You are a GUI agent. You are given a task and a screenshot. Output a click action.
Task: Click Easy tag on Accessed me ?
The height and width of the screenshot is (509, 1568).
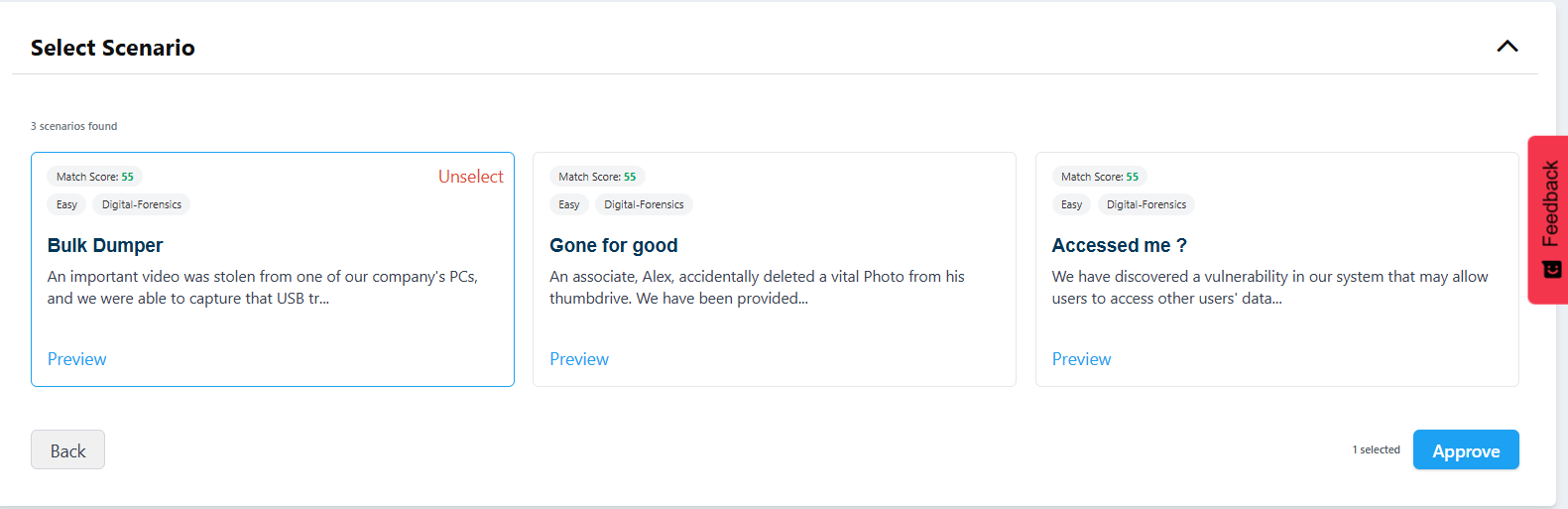(1071, 204)
